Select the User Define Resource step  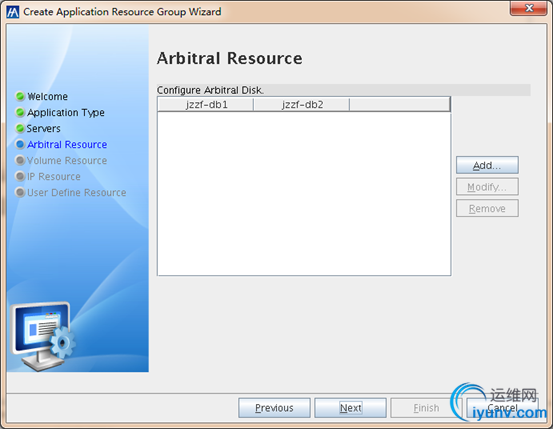coord(77,193)
